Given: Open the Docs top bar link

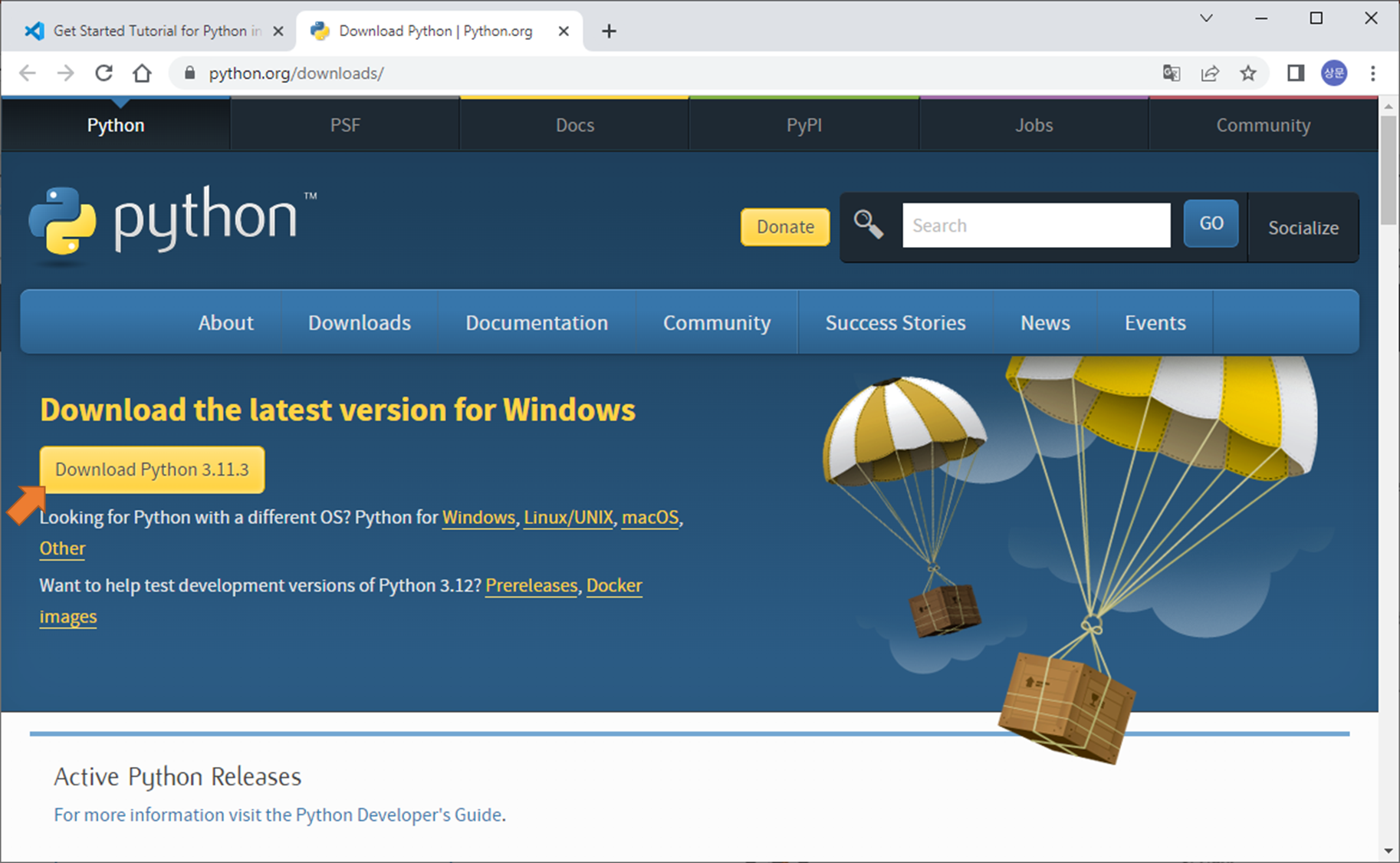Looking at the screenshot, I should 575,125.
